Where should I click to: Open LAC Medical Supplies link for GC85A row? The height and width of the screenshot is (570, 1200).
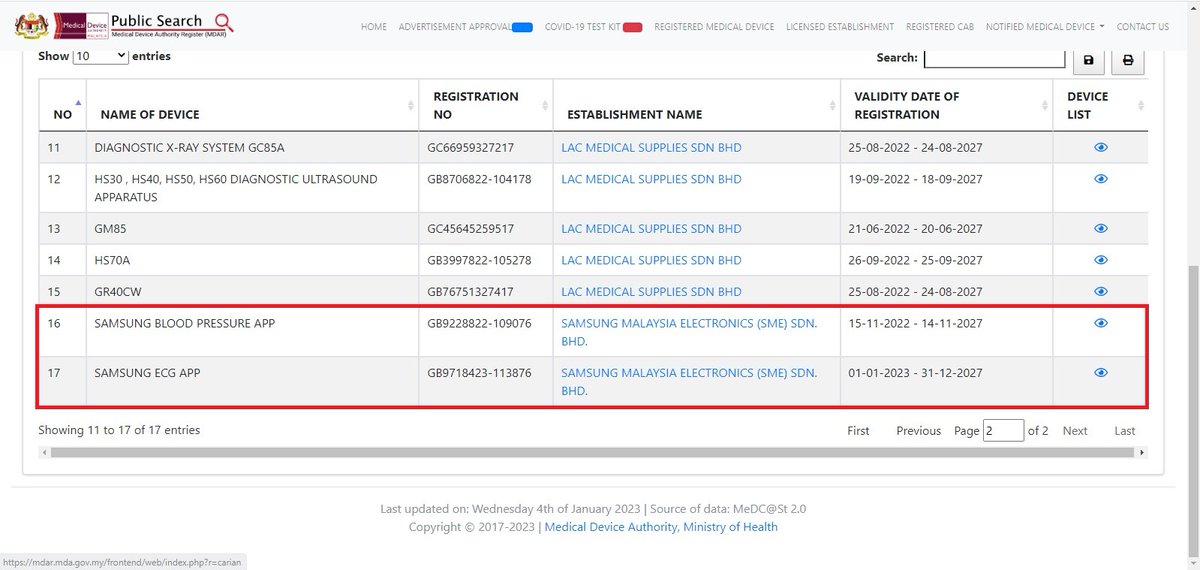coord(651,148)
